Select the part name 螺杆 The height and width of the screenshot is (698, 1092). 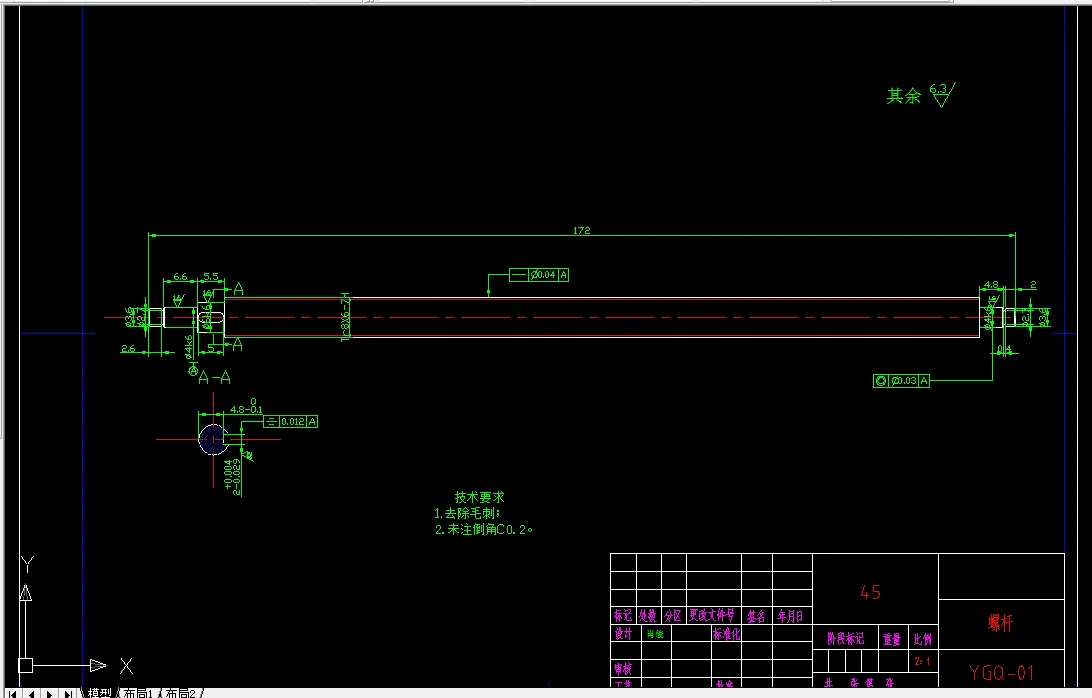(x=1000, y=623)
